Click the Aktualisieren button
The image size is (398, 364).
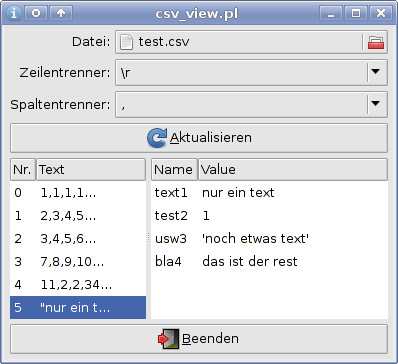click(199, 138)
